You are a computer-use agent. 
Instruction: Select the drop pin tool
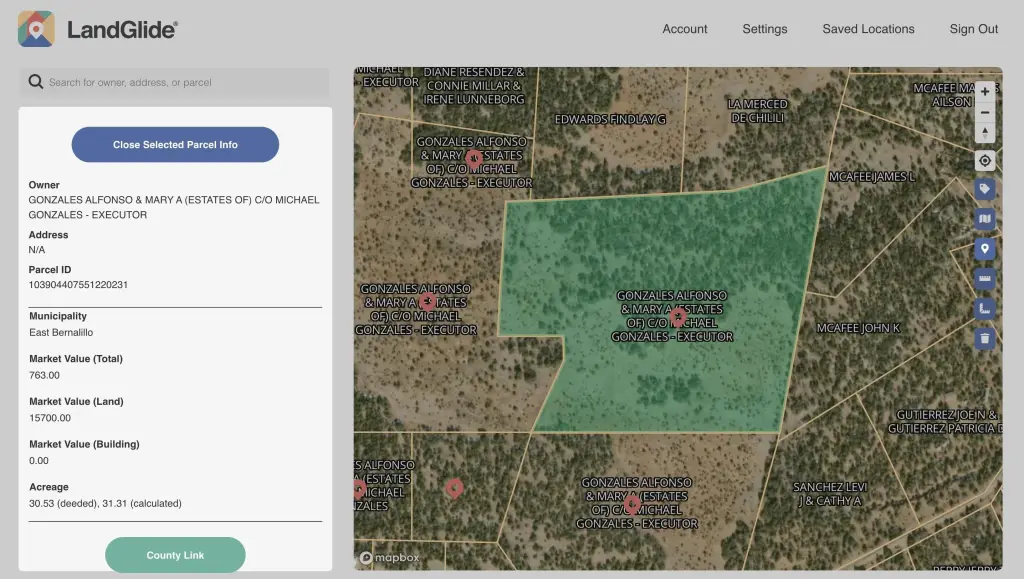[x=985, y=249]
